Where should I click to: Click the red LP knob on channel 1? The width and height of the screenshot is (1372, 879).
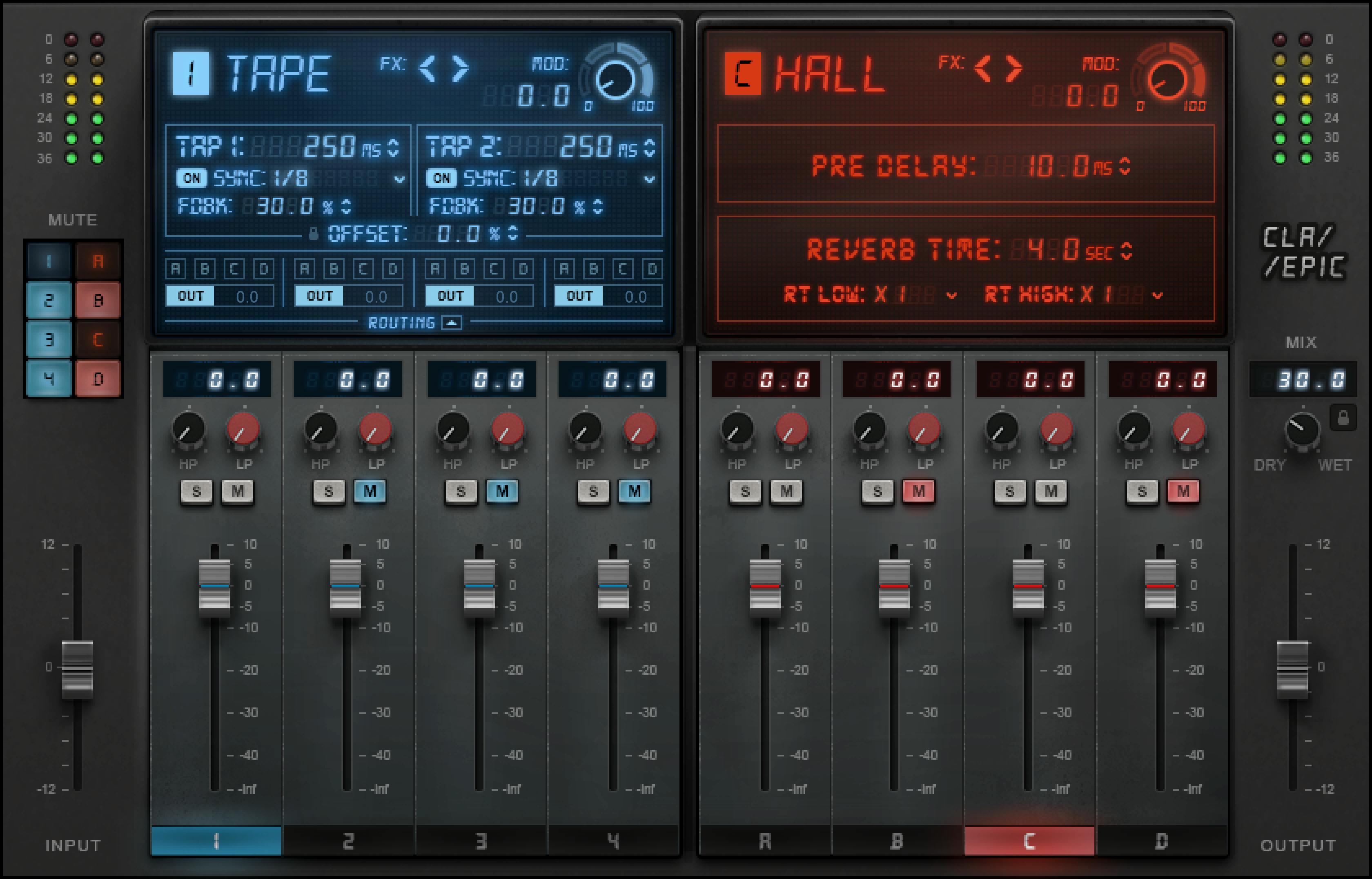point(243,429)
